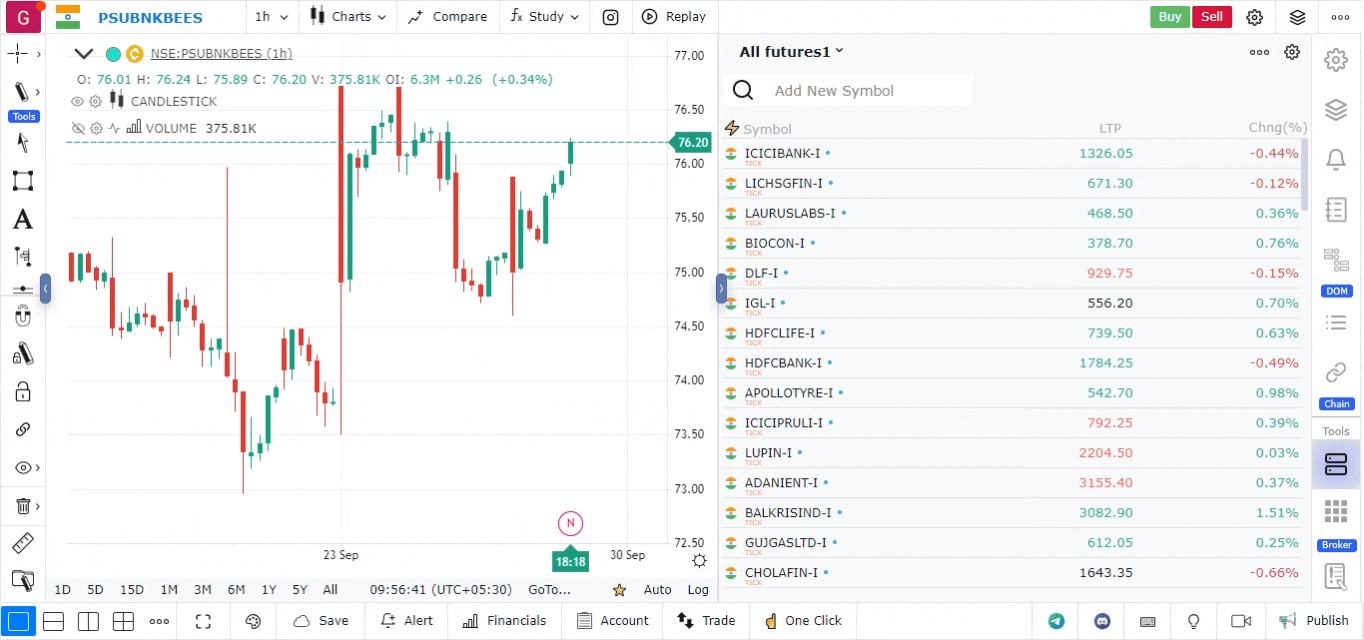
Task: Click the Add New Symbol search field
Action: tap(870, 91)
